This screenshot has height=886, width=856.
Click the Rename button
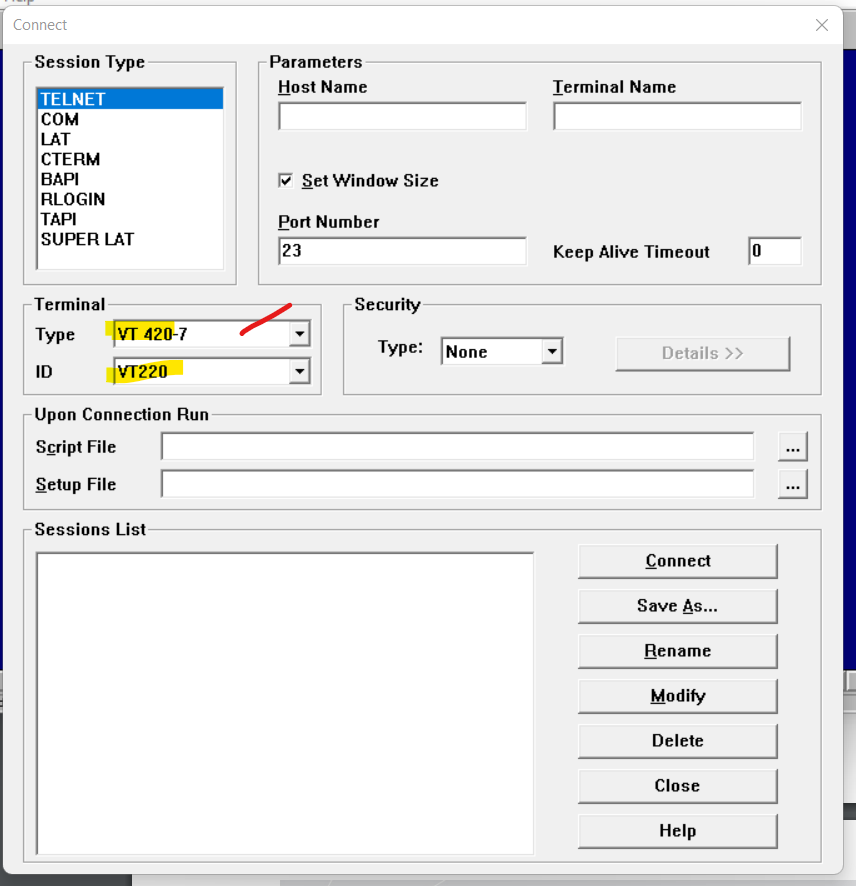tap(677, 651)
